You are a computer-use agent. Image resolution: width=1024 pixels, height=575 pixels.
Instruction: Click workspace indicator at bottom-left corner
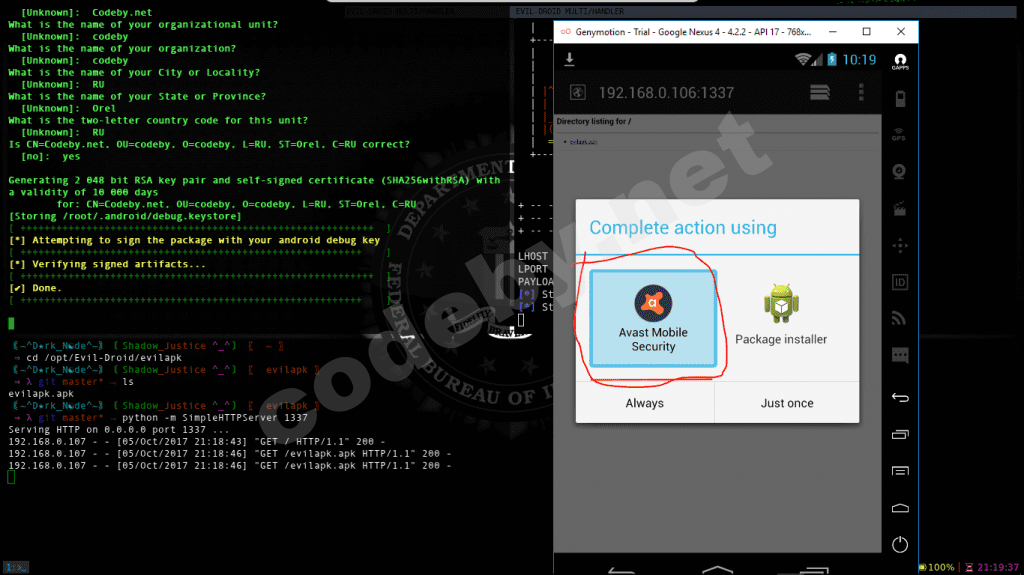pyautogui.click(x=16, y=567)
